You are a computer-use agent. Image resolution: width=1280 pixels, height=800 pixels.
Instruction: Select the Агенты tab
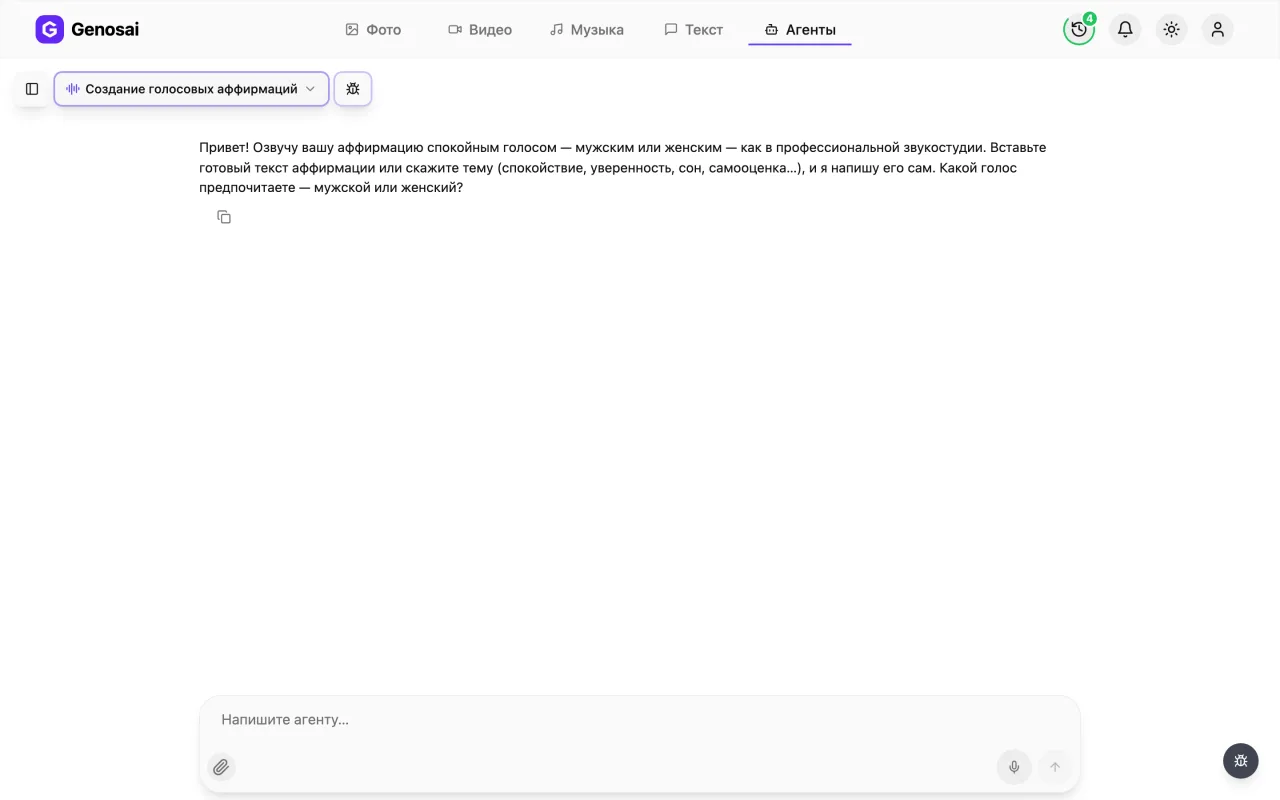[800, 30]
